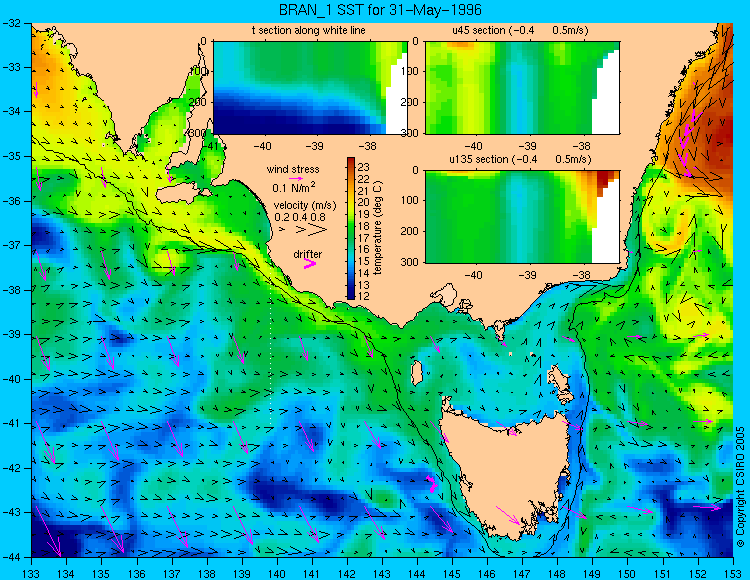Click longitude axis label 147
750x580 pixels.
tap(522, 573)
